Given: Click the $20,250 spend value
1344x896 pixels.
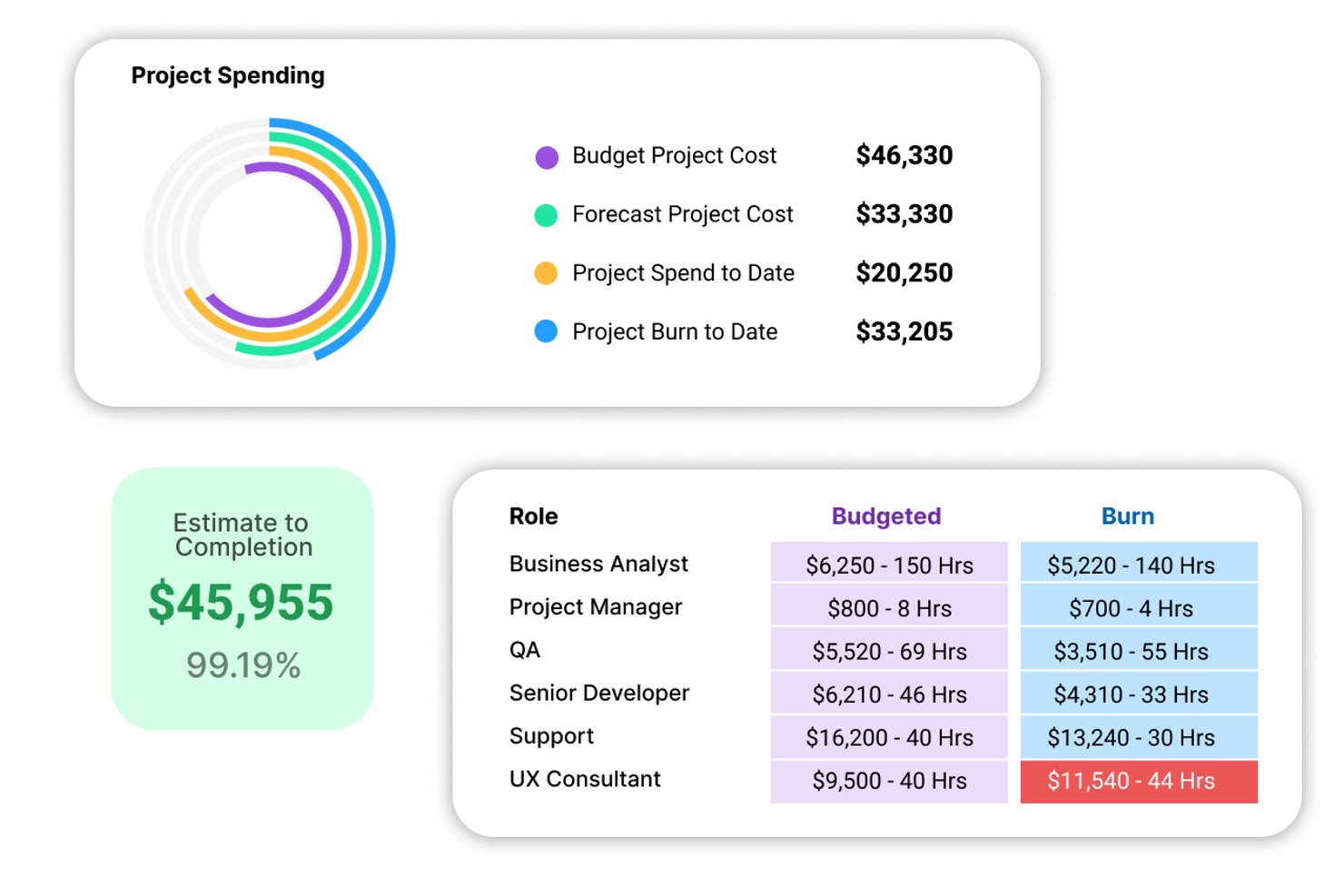Looking at the screenshot, I should [x=904, y=272].
